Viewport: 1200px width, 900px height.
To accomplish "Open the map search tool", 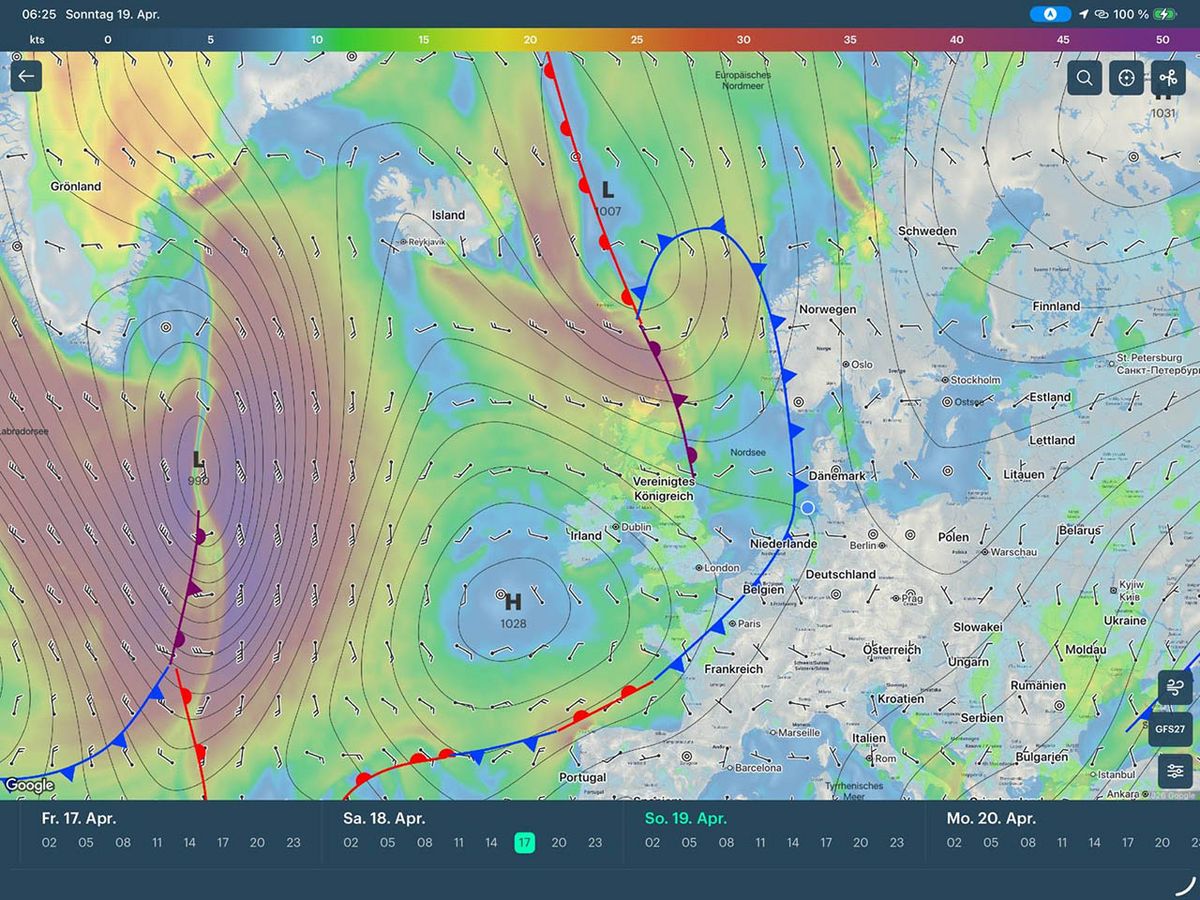I will pyautogui.click(x=1084, y=77).
